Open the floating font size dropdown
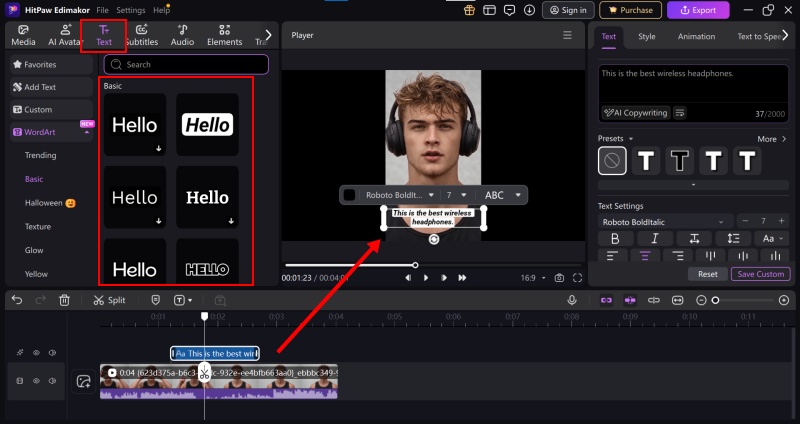Screen dimensions: 800x424 point(456,195)
